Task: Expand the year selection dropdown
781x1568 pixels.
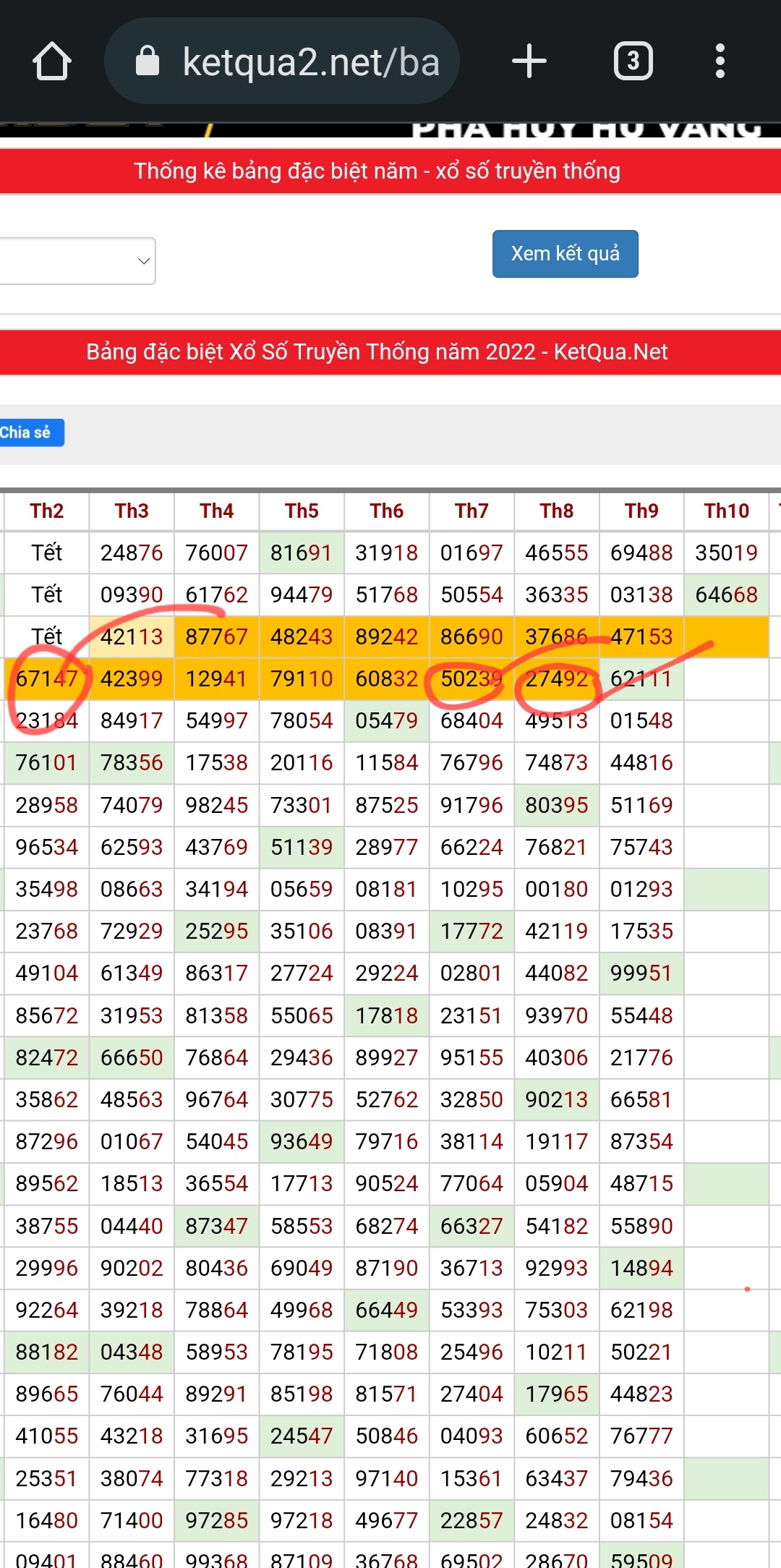Action: pyautogui.click(x=77, y=261)
